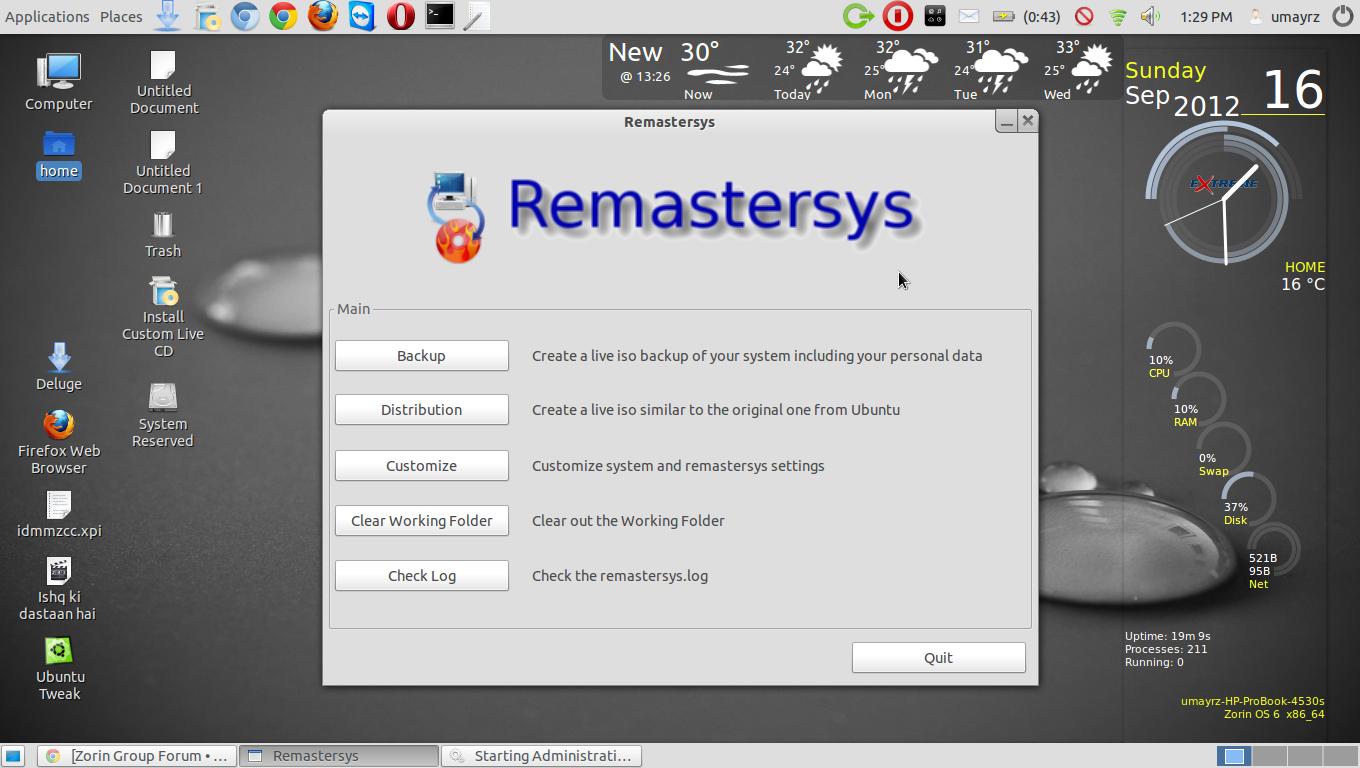Screen dimensions: 1360x768
Task: Open the Places menu
Action: coord(121,16)
